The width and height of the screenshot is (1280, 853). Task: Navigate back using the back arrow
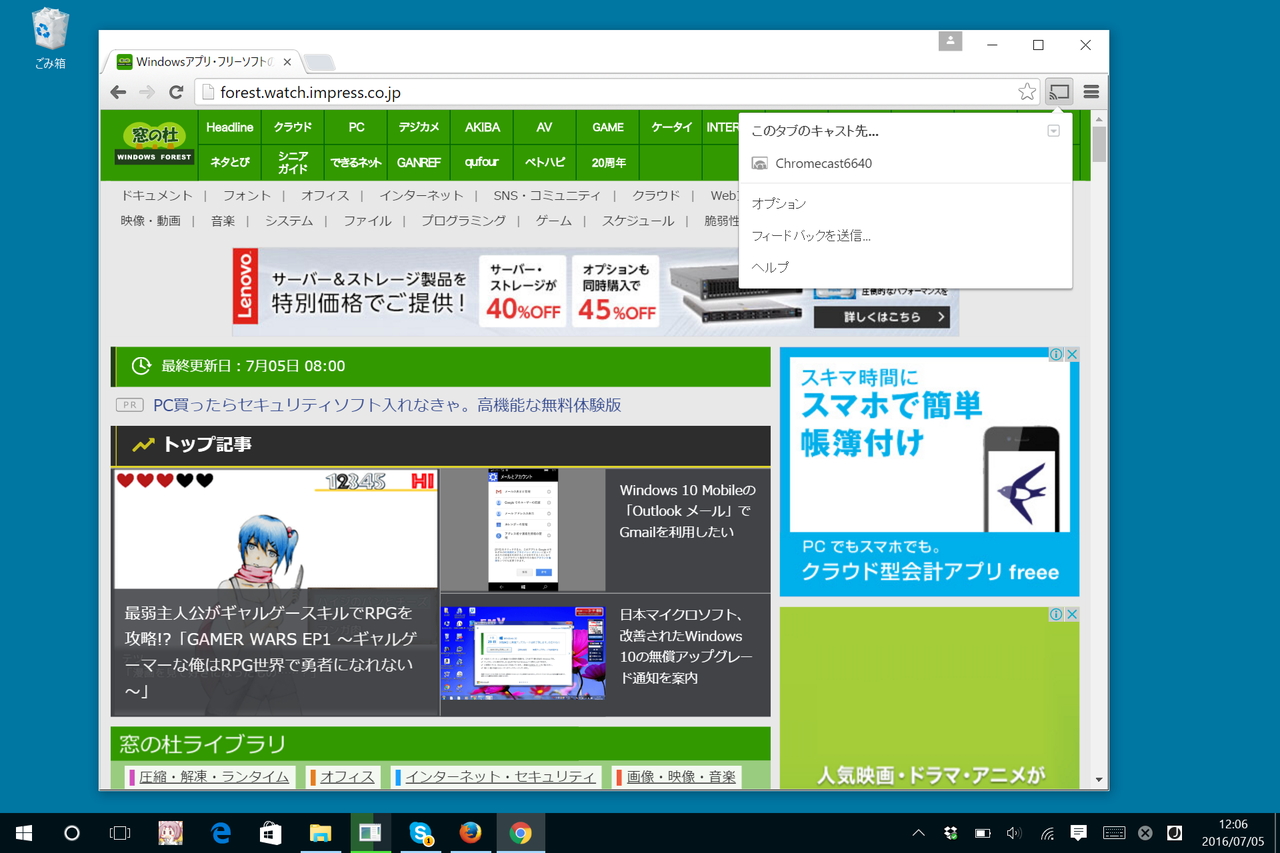117,91
